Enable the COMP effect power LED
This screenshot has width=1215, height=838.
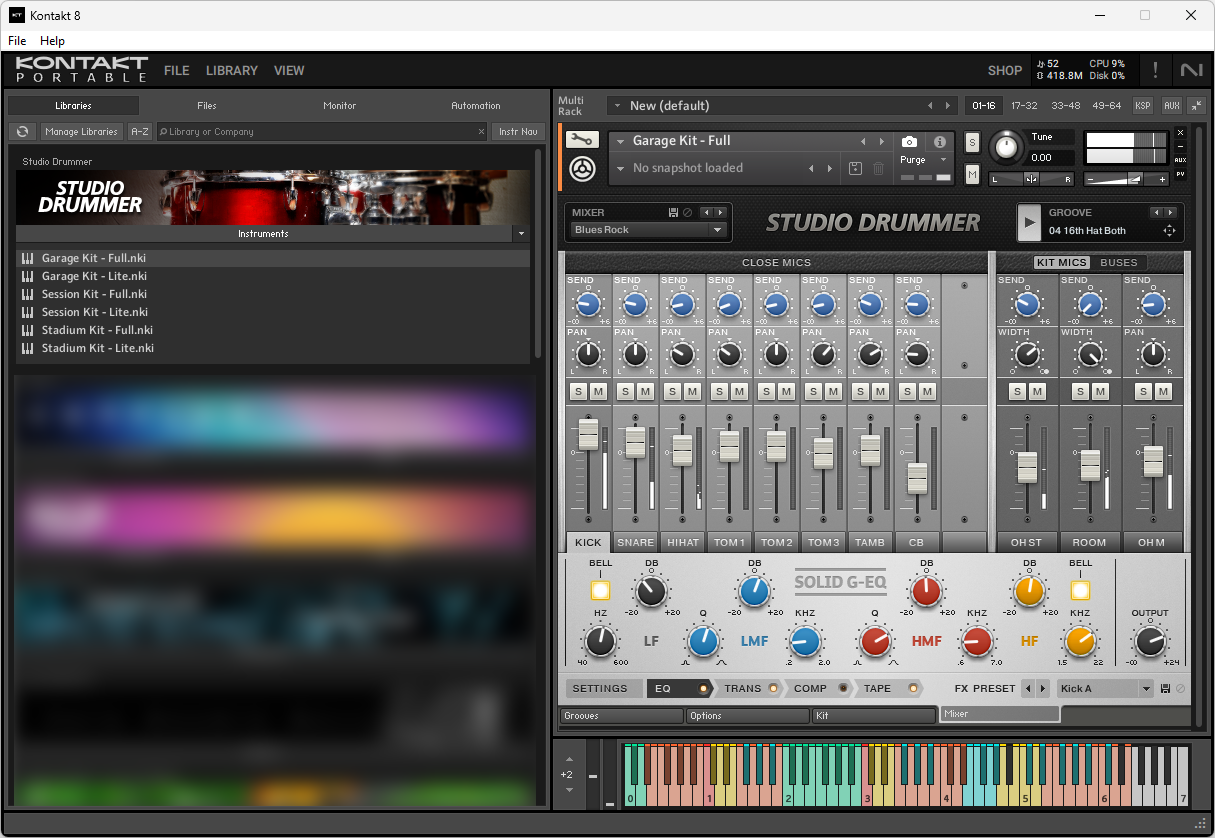843,688
